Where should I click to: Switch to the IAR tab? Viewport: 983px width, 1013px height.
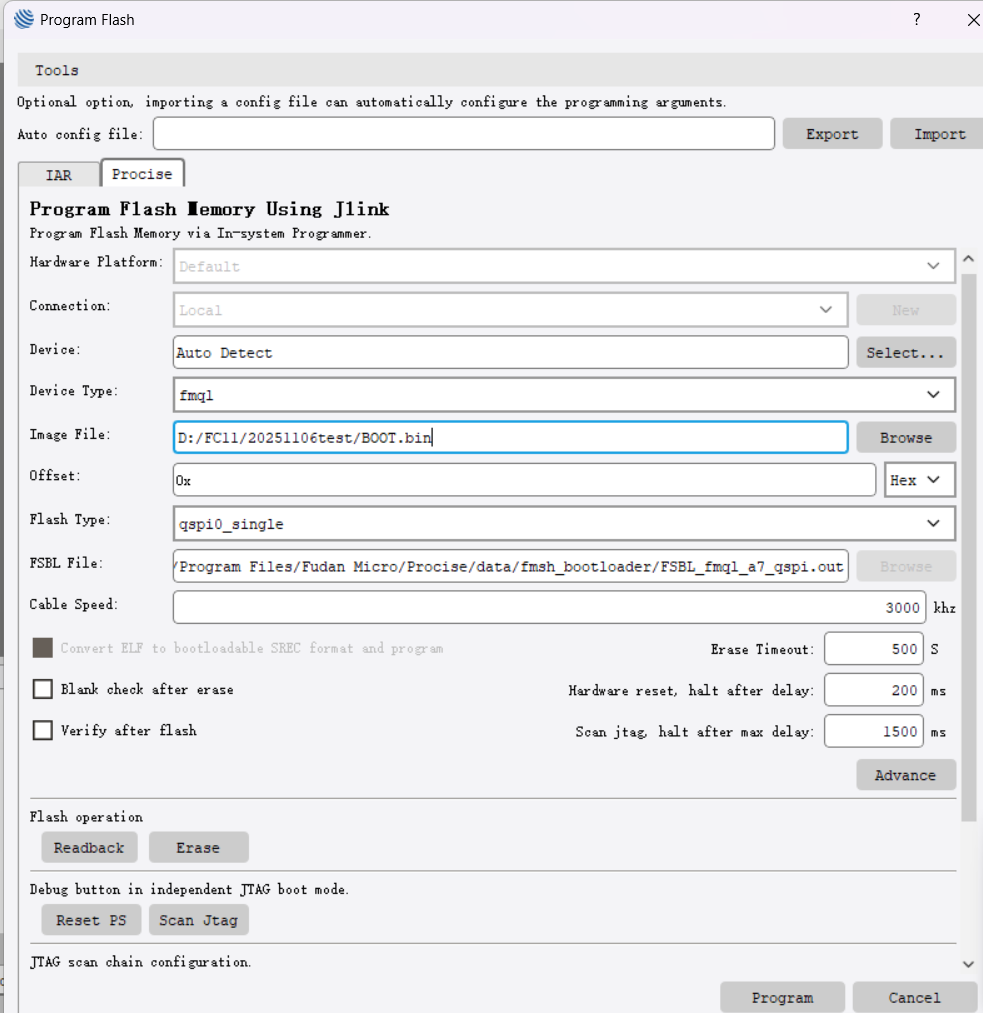point(59,175)
